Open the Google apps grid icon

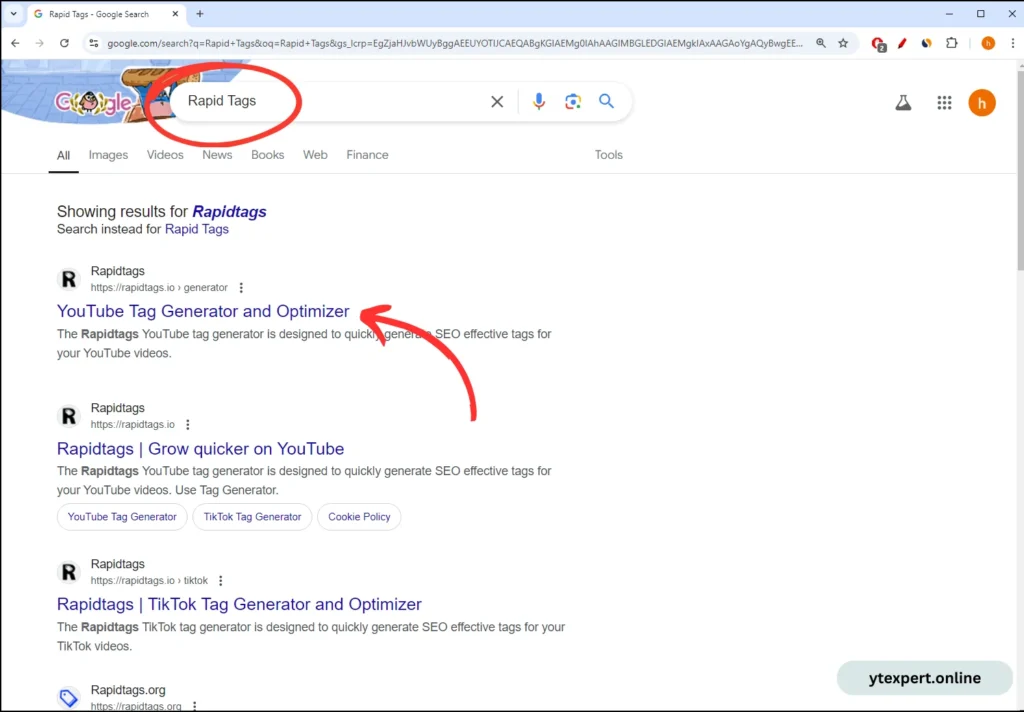[943, 102]
